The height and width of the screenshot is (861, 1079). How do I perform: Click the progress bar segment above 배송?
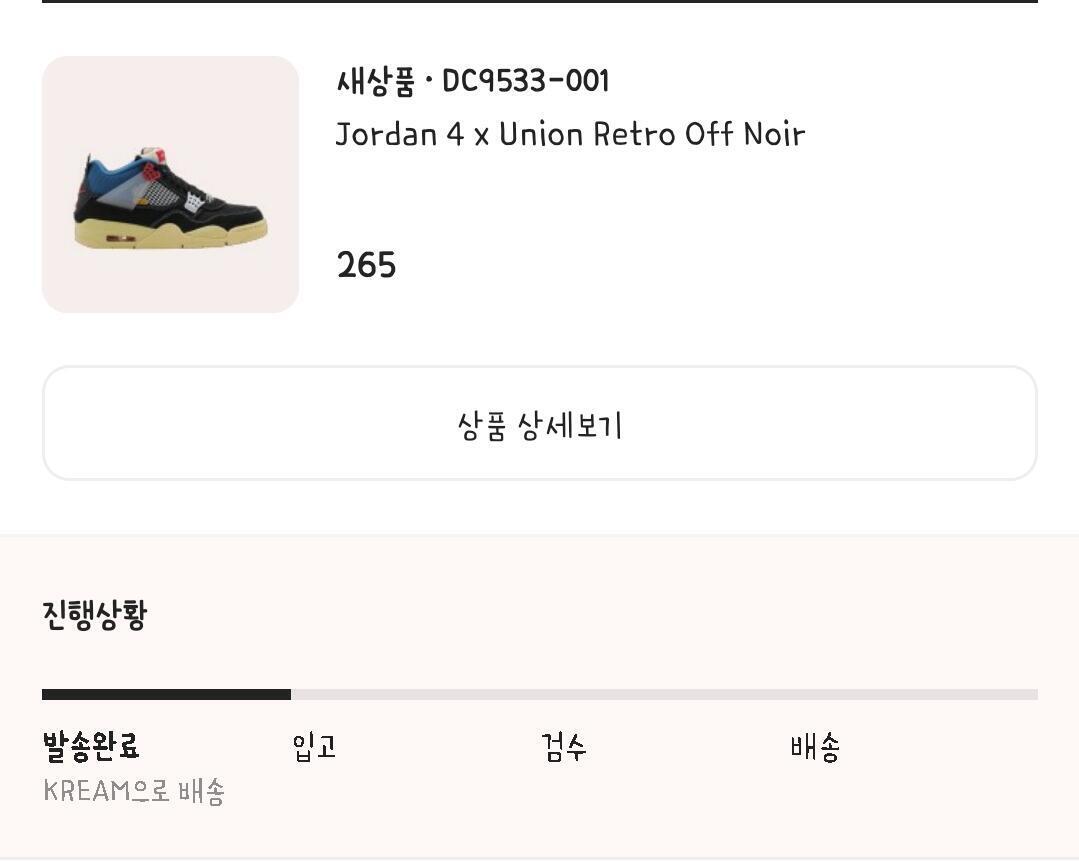coord(913,694)
